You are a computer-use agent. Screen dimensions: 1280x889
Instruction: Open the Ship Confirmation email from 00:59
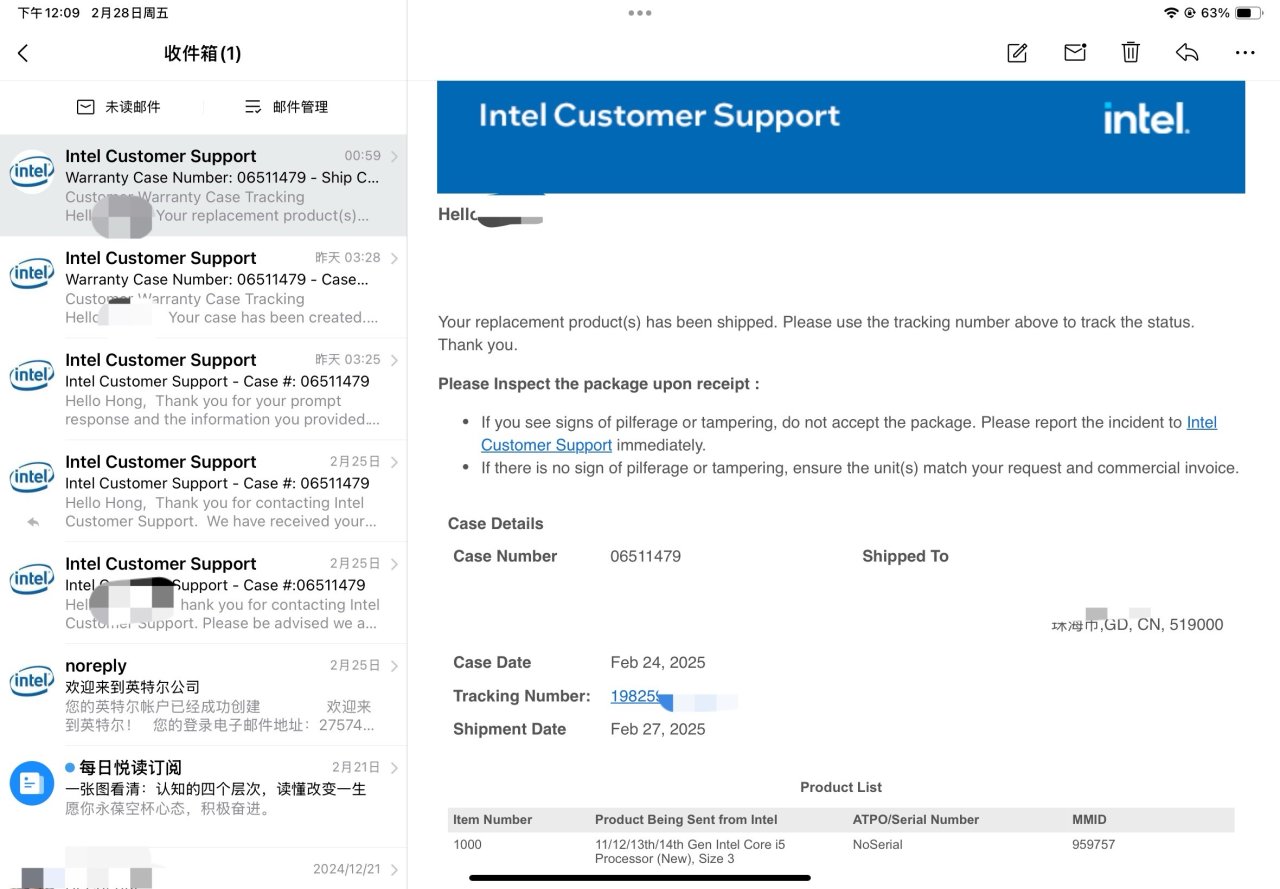220,185
